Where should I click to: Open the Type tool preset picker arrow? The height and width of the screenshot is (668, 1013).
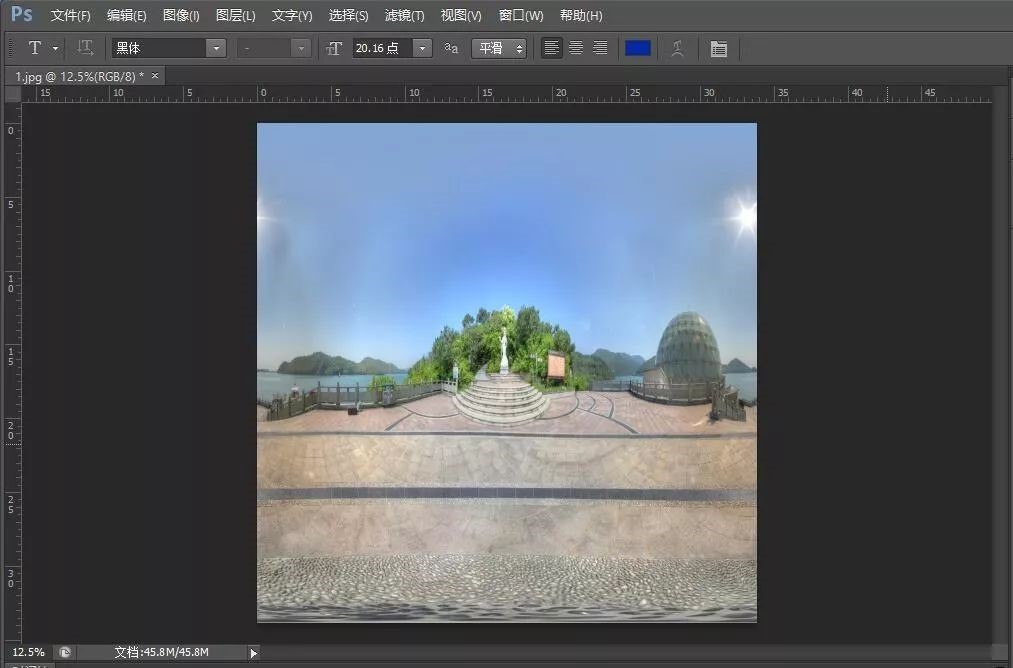tap(56, 48)
